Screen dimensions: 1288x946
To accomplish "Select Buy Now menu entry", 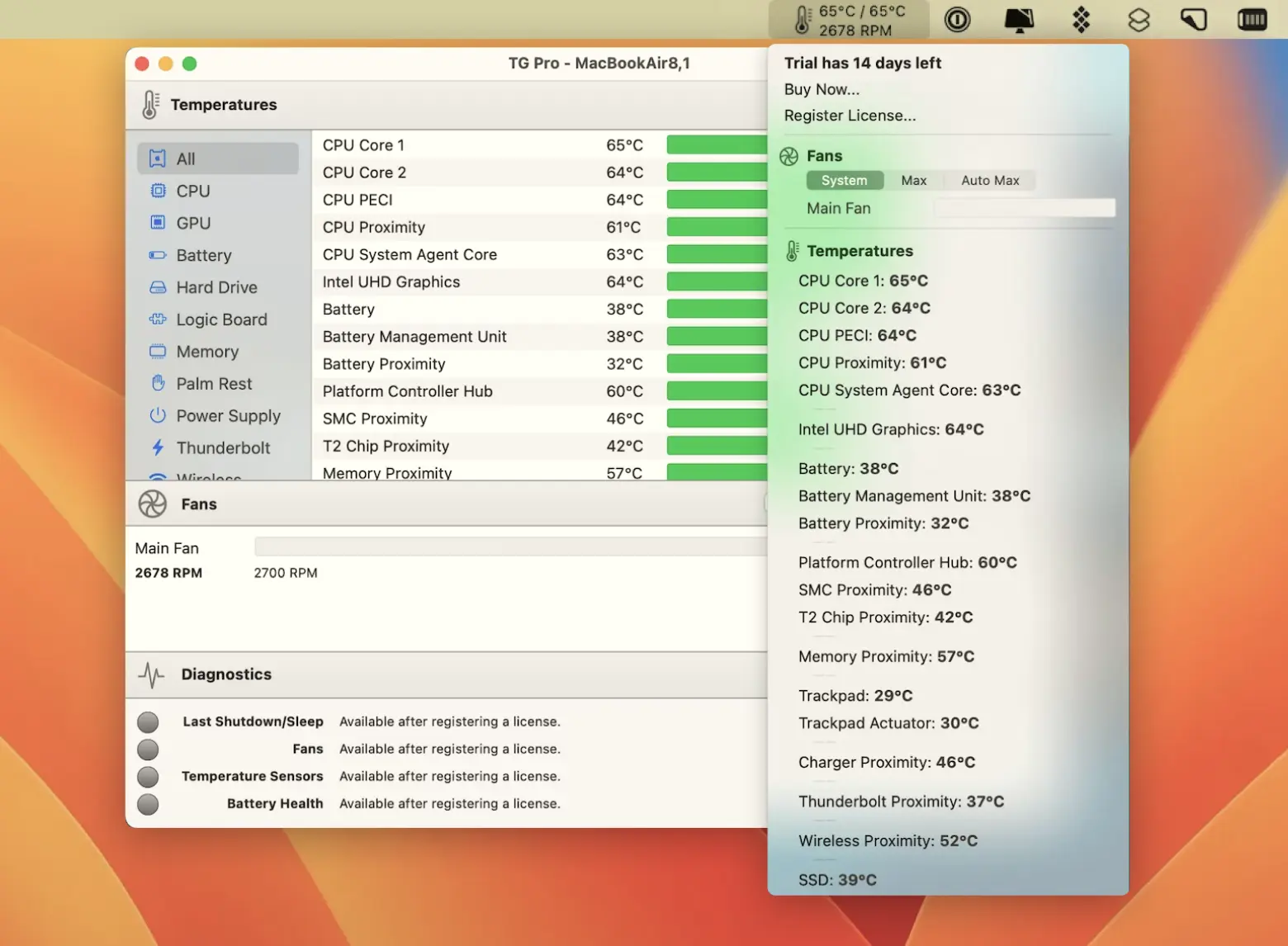I will pos(822,89).
